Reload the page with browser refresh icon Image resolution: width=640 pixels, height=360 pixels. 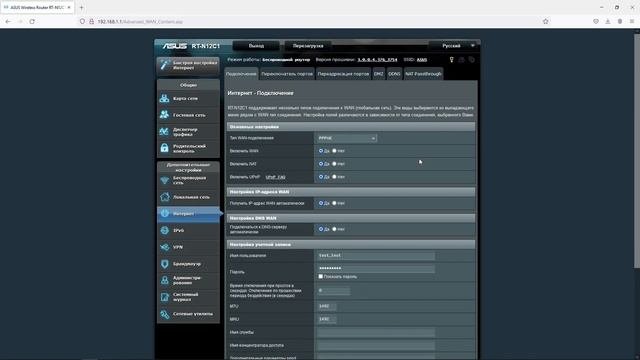click(32, 21)
